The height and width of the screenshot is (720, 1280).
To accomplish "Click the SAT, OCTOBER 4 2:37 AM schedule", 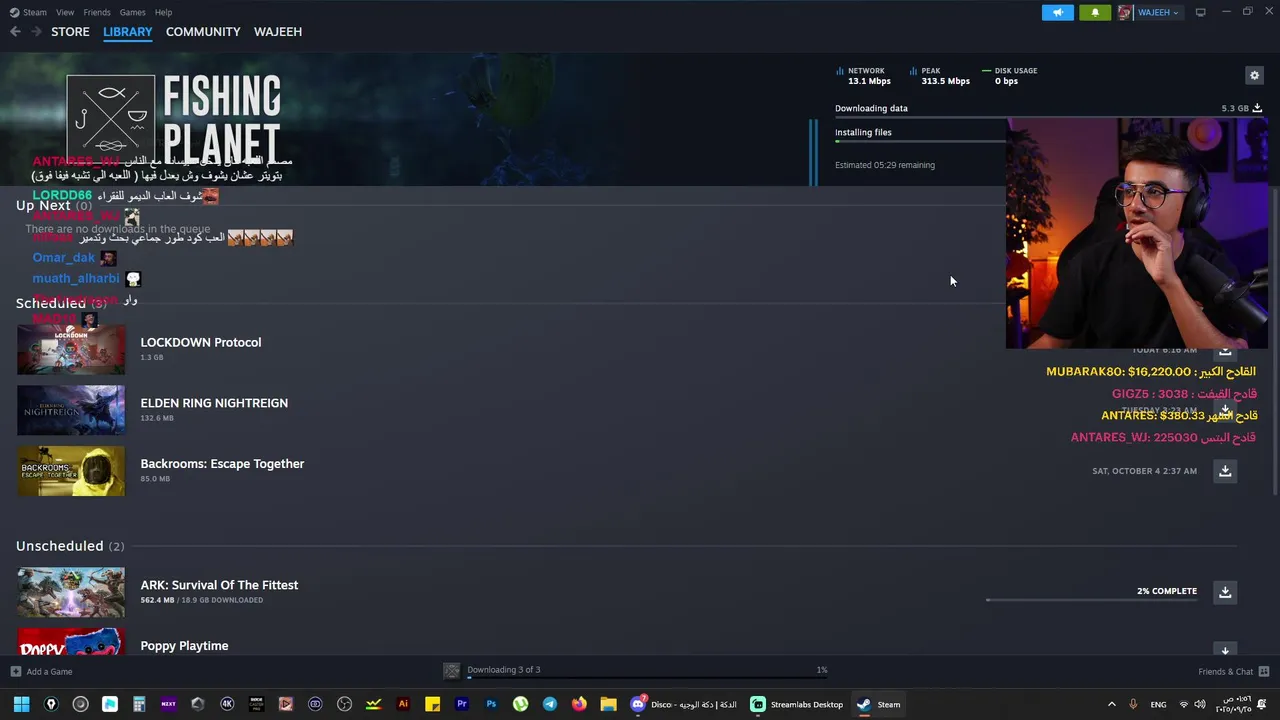I will point(1144,471).
